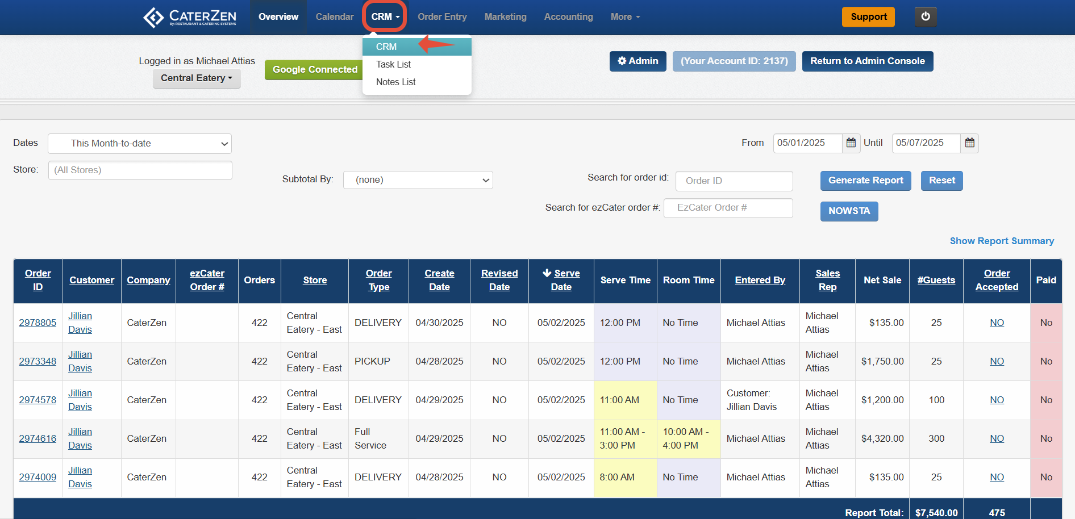
Task: Click the Reset button
Action: coord(941,180)
